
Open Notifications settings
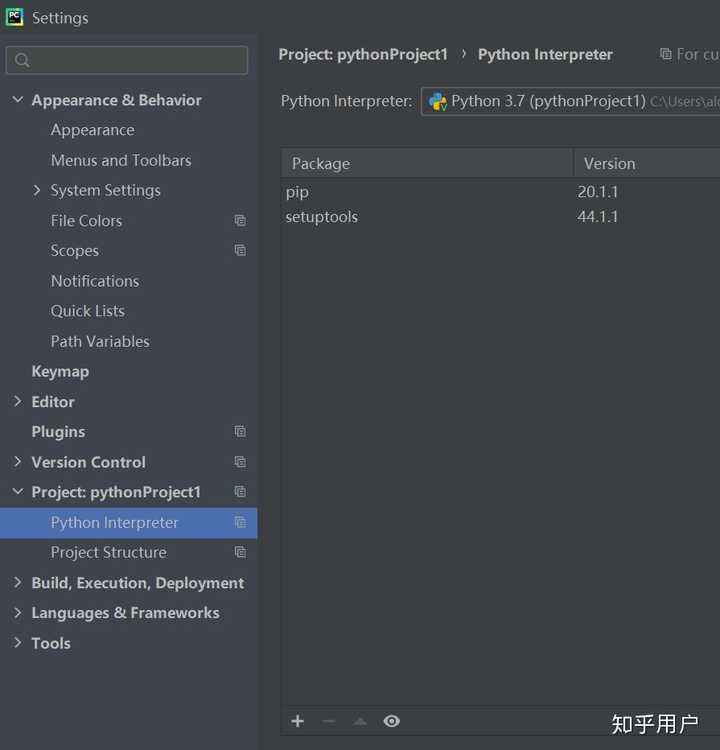pyautogui.click(x=95, y=281)
